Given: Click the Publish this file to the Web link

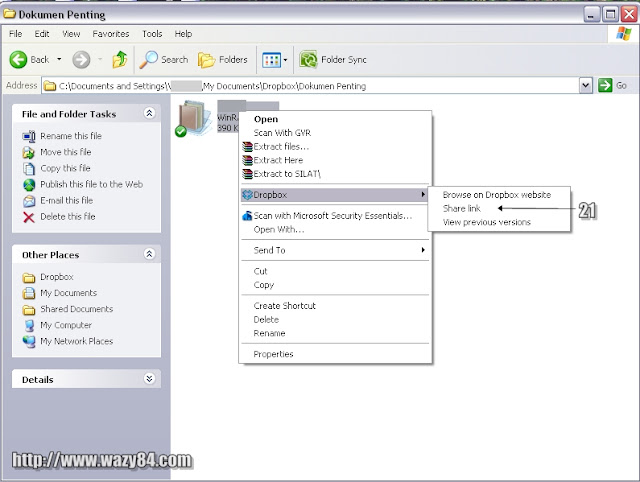Looking at the screenshot, I should (91, 184).
